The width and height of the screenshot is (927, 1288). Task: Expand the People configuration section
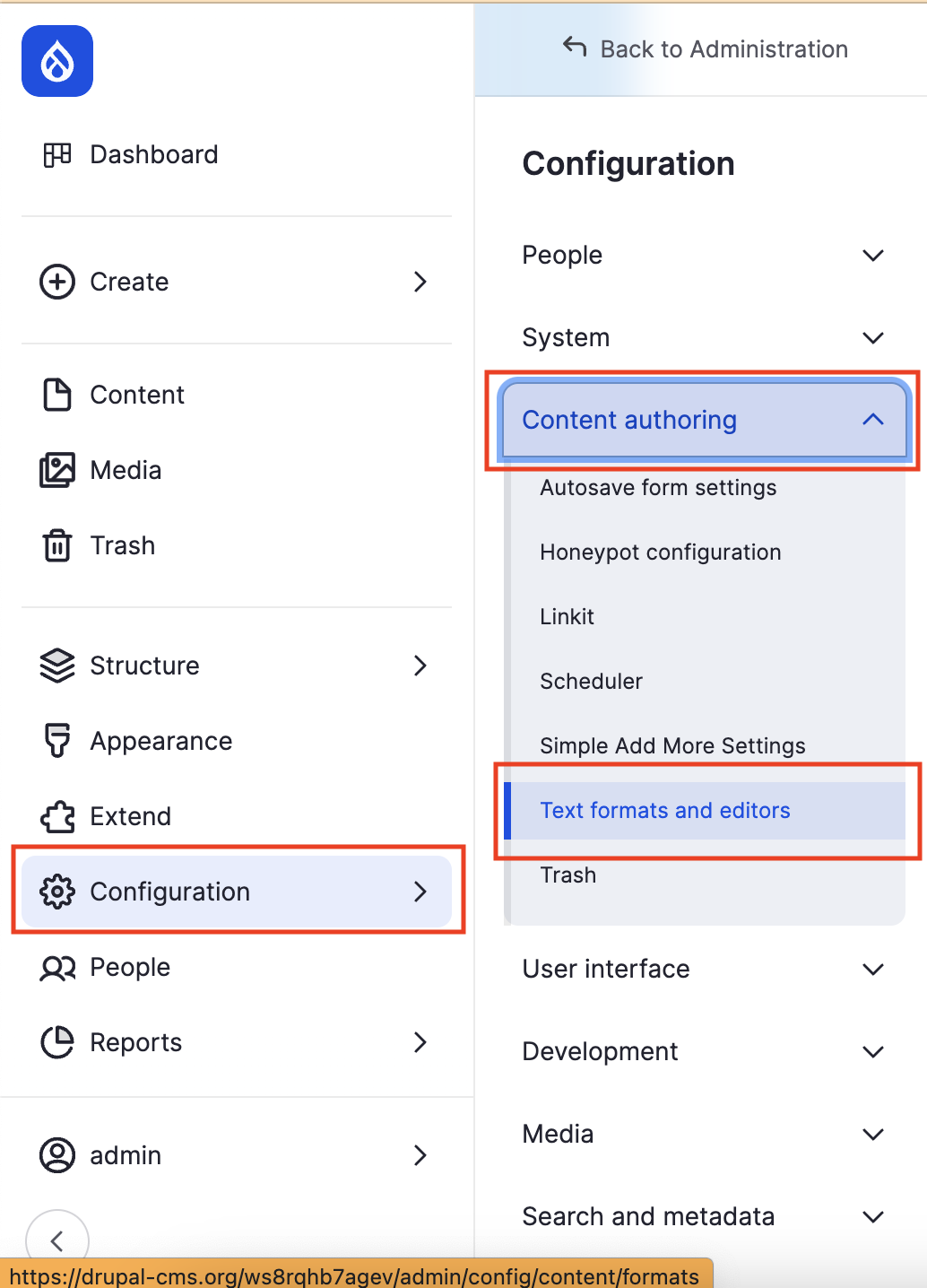(703, 256)
